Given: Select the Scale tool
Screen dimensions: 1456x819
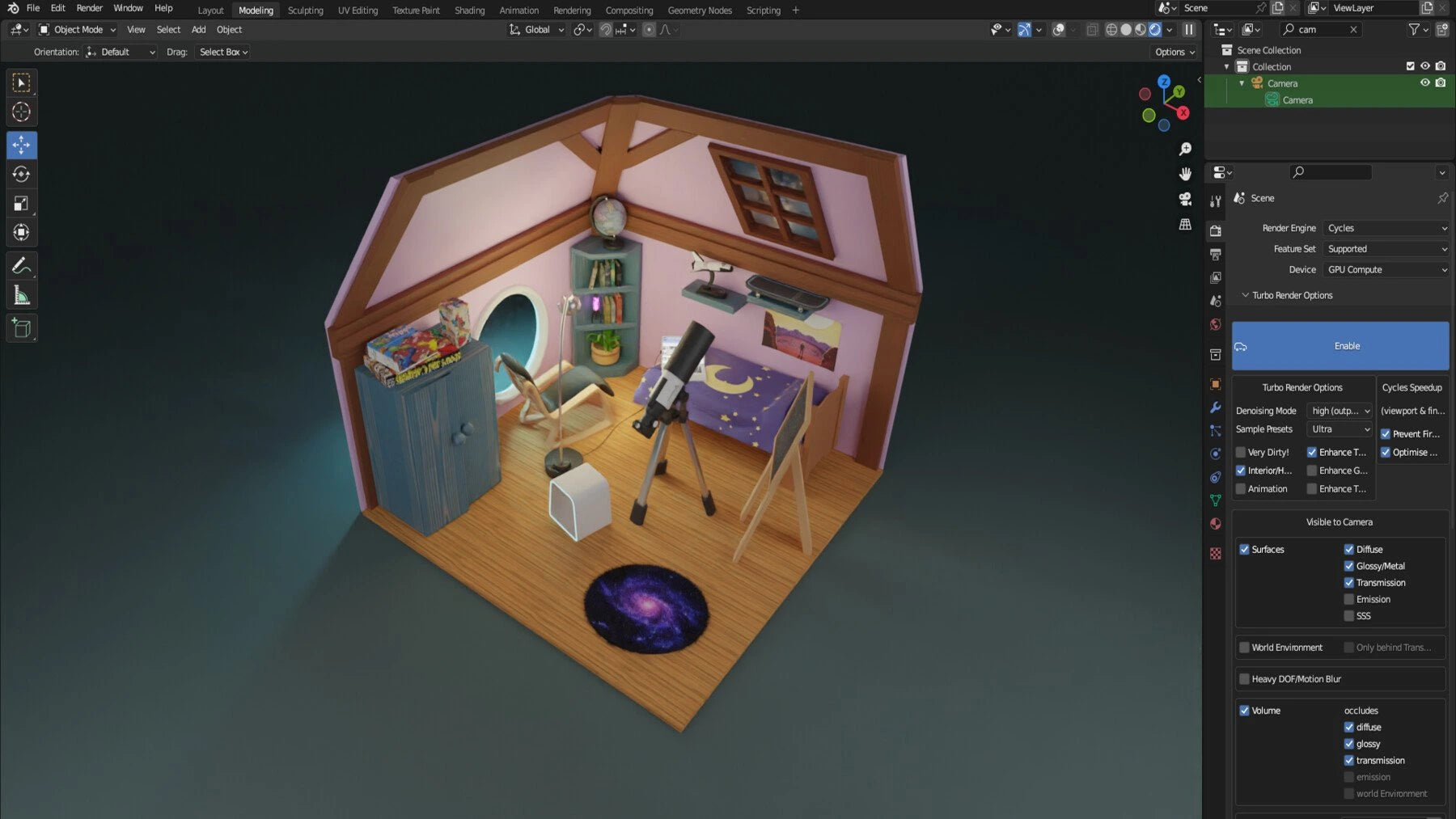Looking at the screenshot, I should click(22, 204).
